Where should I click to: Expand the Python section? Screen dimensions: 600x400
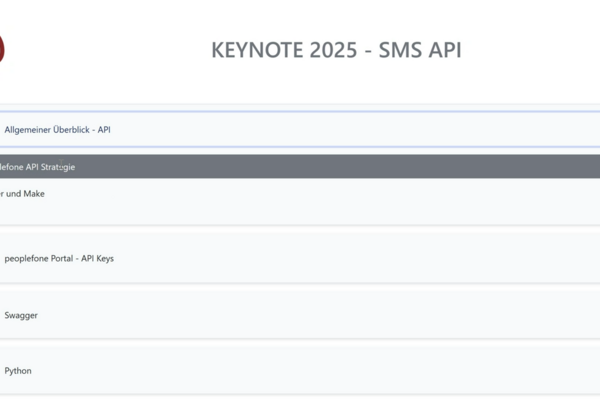point(300,370)
